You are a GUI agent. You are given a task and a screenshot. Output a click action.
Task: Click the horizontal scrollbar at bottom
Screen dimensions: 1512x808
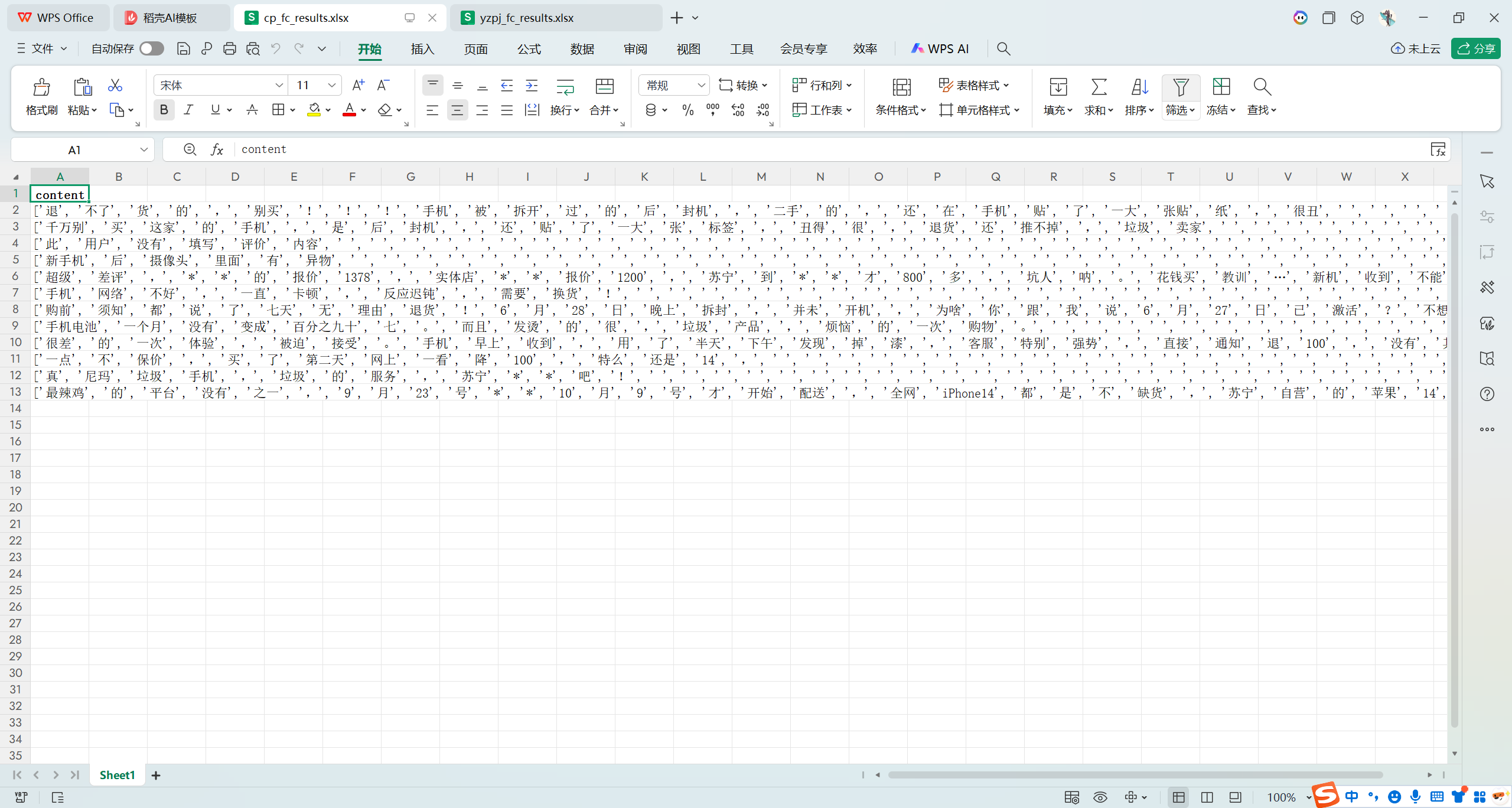click(1135, 775)
